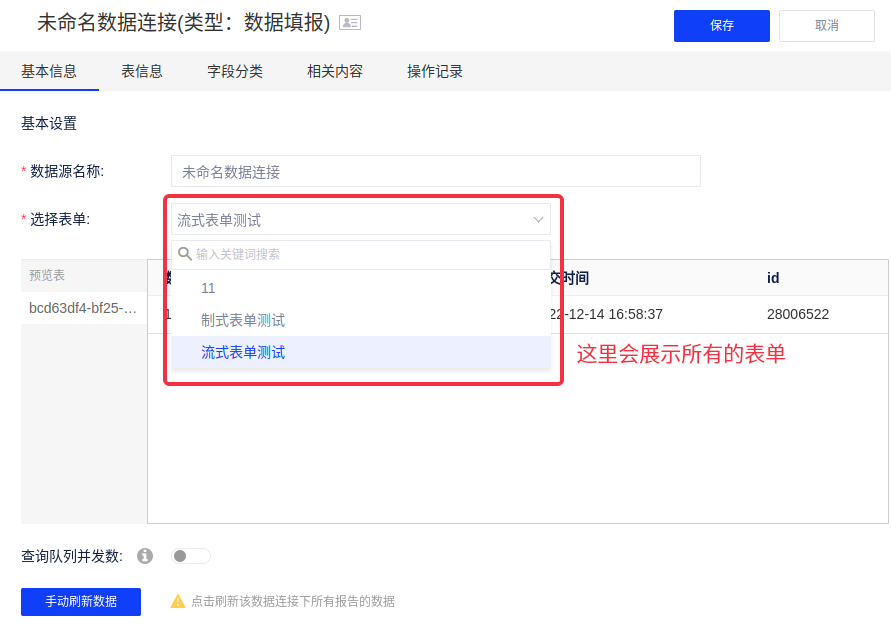The height and width of the screenshot is (632, 891).
Task: Toggle the 查询队列并发数 switch
Action: click(x=190, y=556)
